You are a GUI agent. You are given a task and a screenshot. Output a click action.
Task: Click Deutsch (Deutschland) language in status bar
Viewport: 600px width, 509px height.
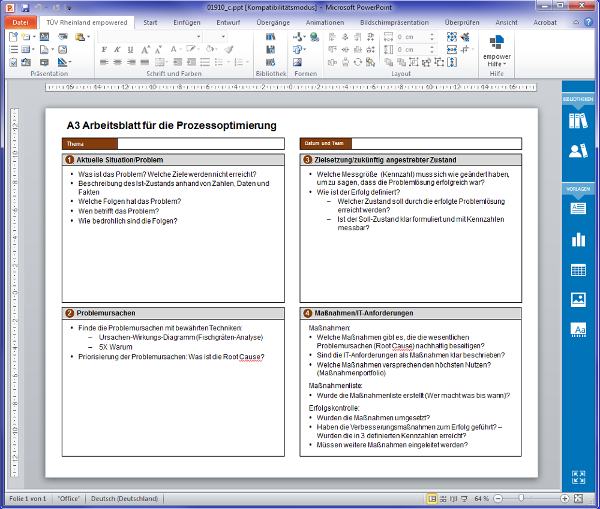point(124,498)
